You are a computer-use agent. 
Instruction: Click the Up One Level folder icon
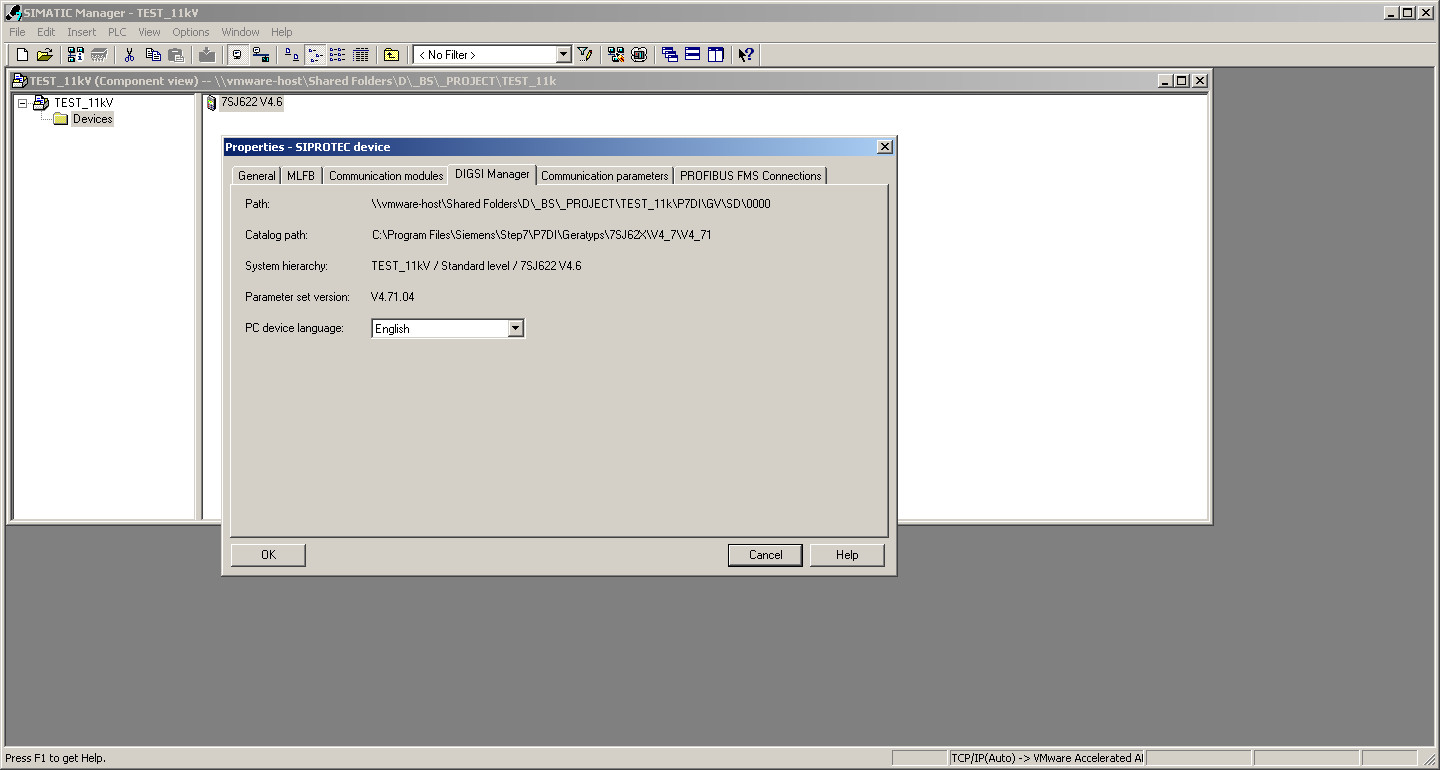392,55
